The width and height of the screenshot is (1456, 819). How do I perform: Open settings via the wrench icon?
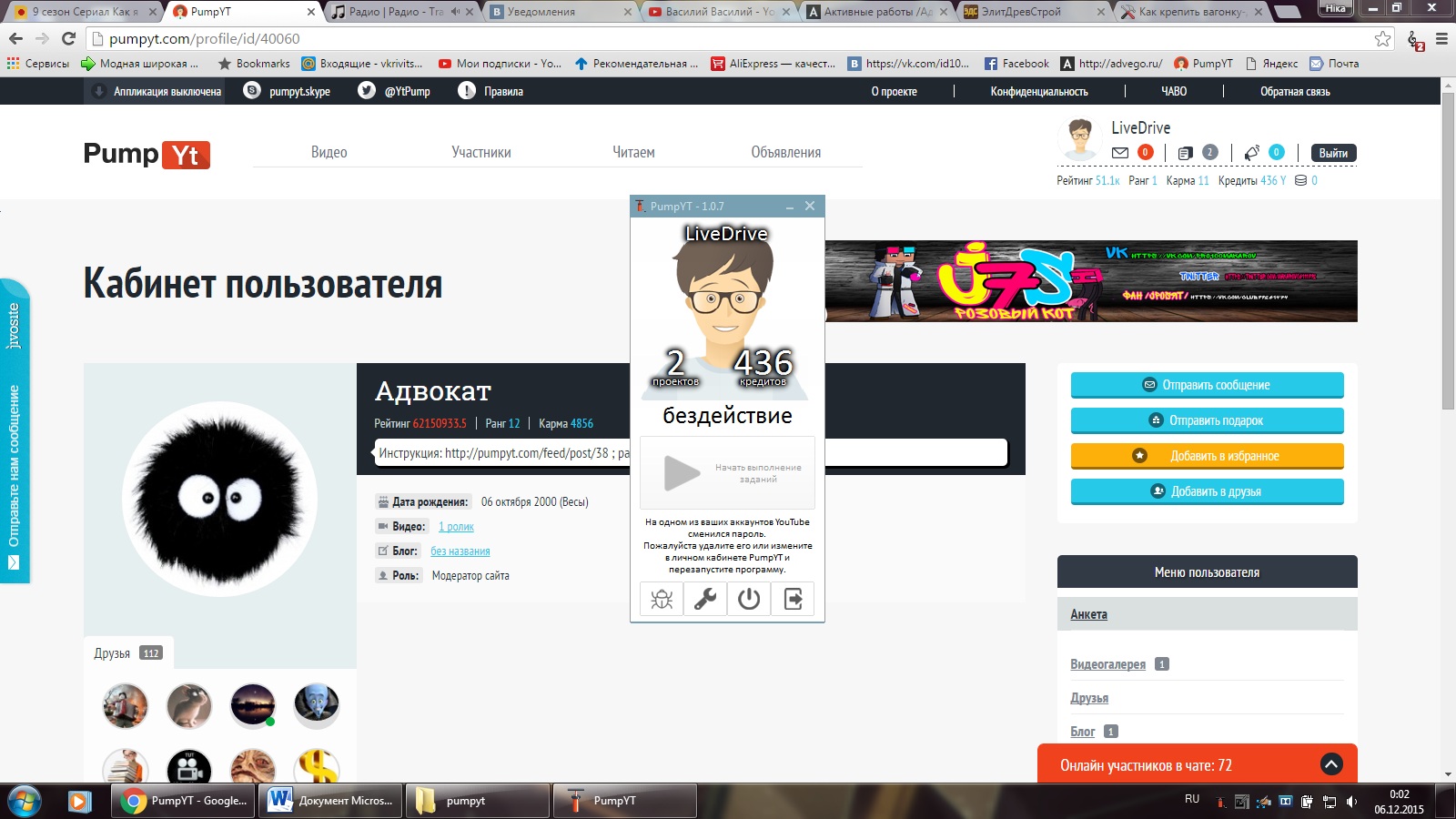(x=705, y=599)
